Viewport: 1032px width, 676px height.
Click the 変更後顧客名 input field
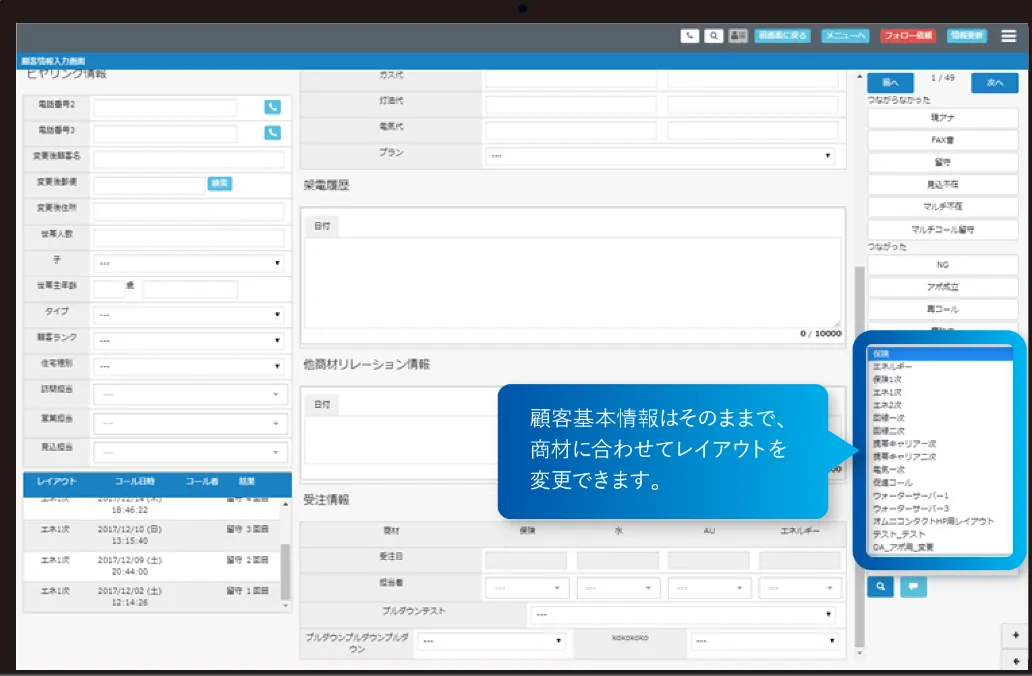point(189,159)
